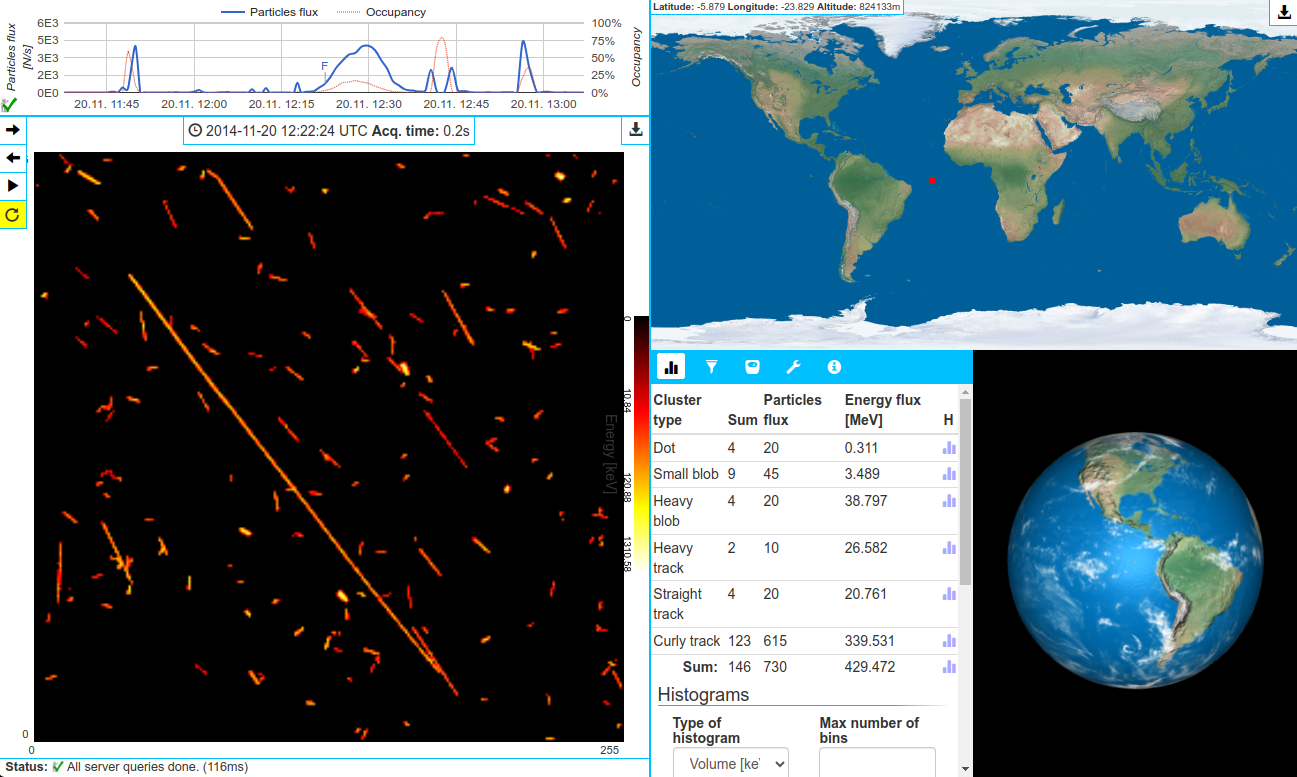Open the info circle tab
This screenshot has width=1297, height=777.
pos(834,367)
